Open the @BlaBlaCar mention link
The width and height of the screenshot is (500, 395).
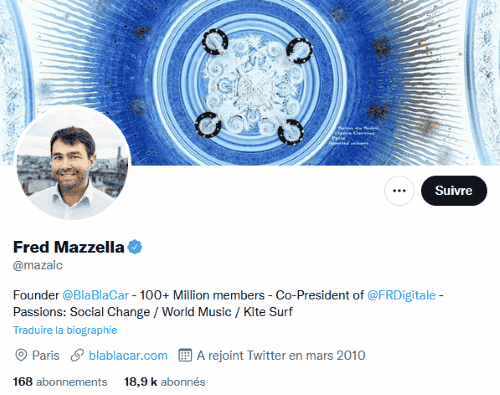[x=95, y=295]
